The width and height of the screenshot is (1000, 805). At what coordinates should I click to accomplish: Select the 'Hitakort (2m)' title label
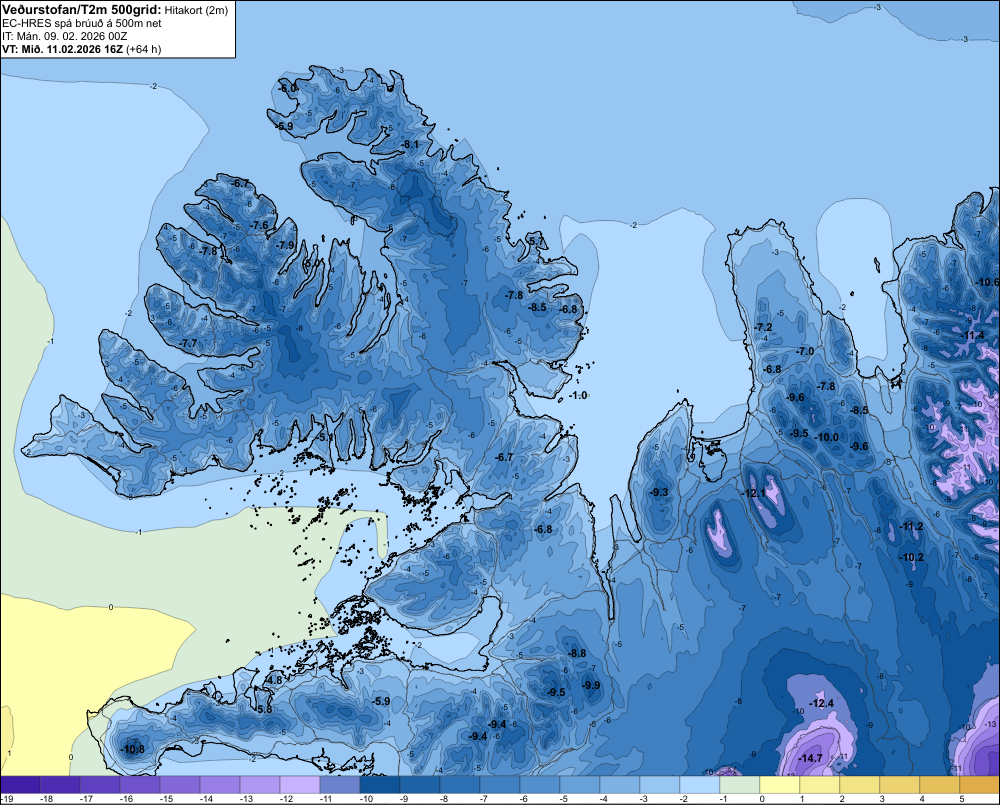[x=196, y=10]
